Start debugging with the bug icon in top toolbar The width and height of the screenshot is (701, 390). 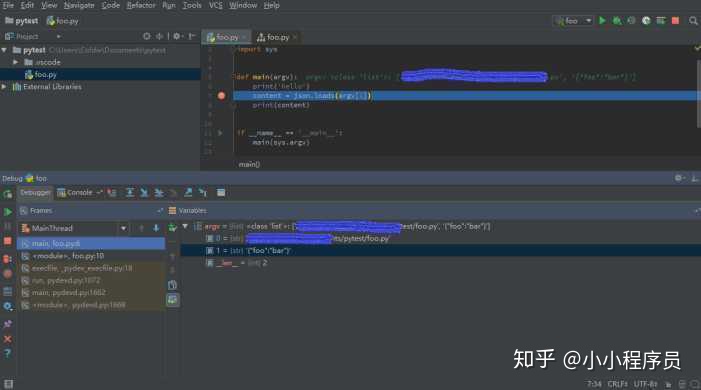coord(617,21)
